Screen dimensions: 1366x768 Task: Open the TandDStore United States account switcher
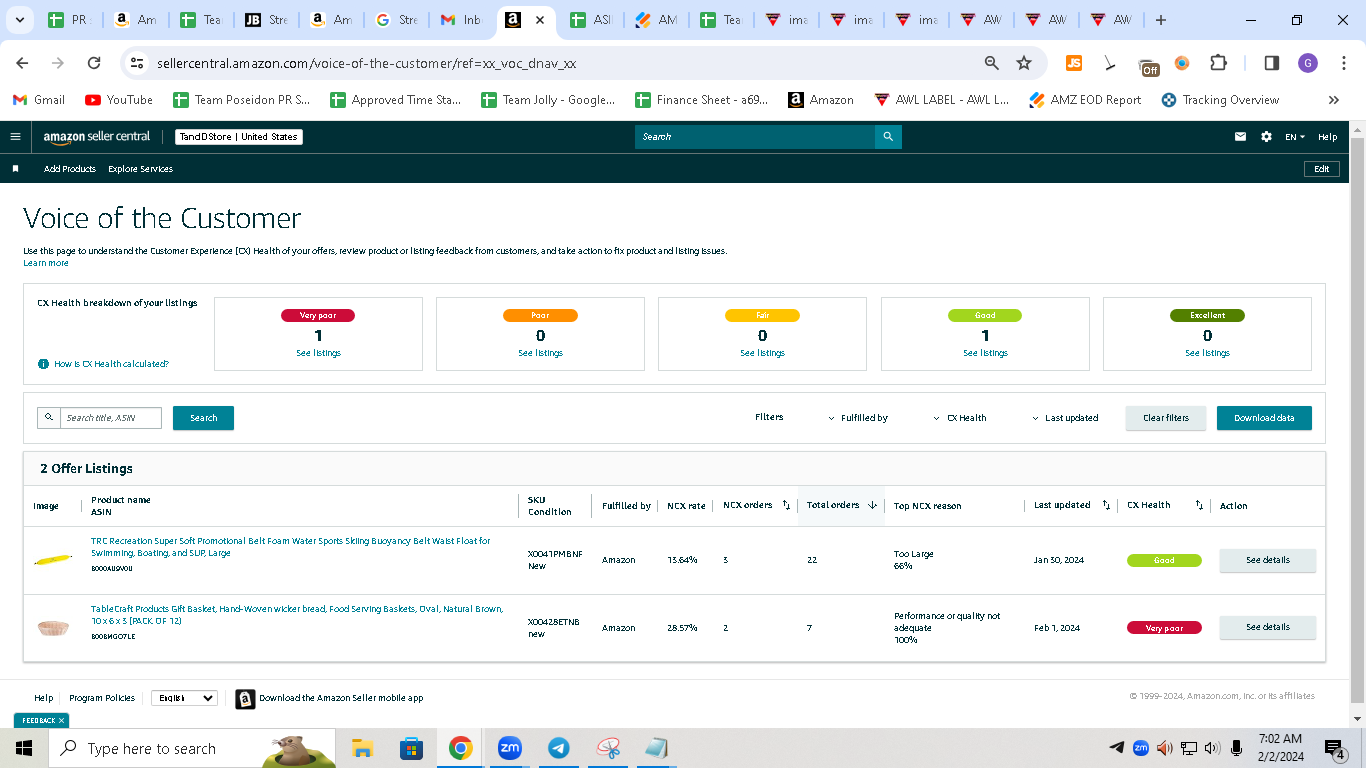click(239, 137)
